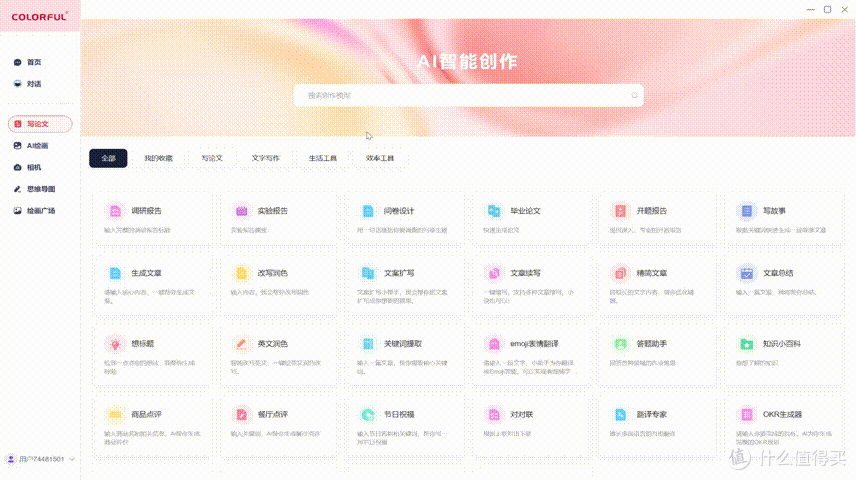
Task: Select the 想标题 lightbulb icon
Action: coord(115,344)
